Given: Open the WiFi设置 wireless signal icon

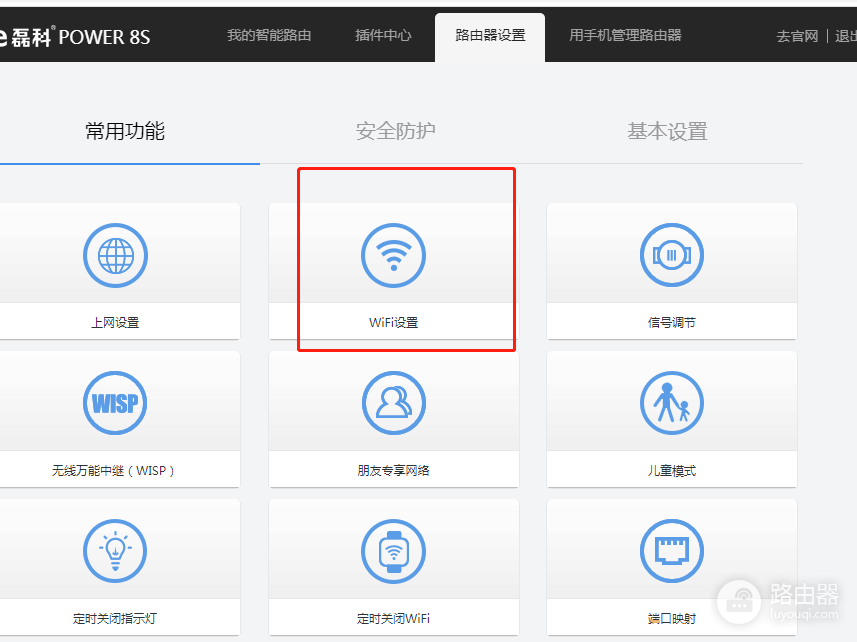Looking at the screenshot, I should pyautogui.click(x=394, y=255).
